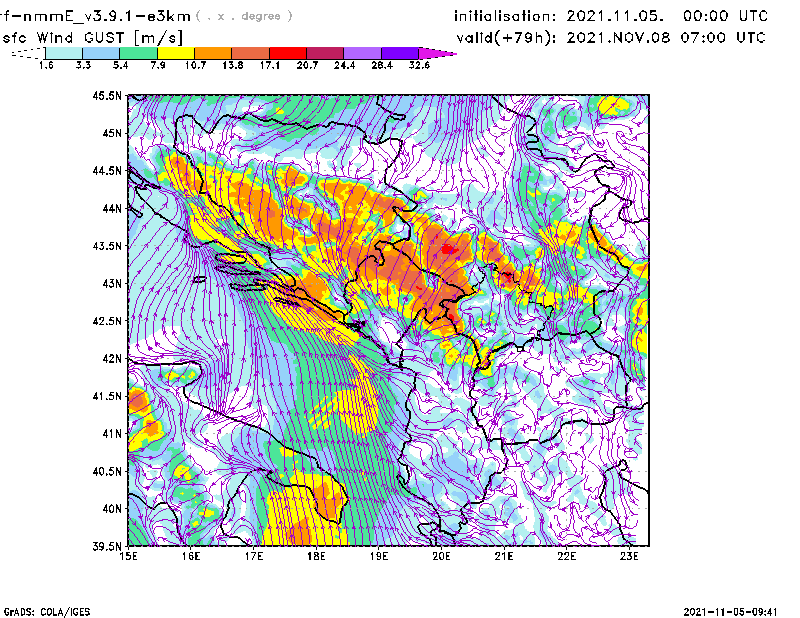Click the 44N latitude label
Viewport: 800px width, 618px height.
point(112,208)
